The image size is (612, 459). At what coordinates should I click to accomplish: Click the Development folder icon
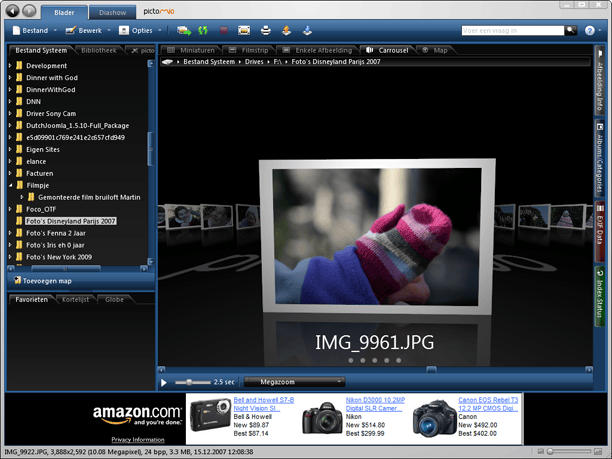[x=19, y=66]
